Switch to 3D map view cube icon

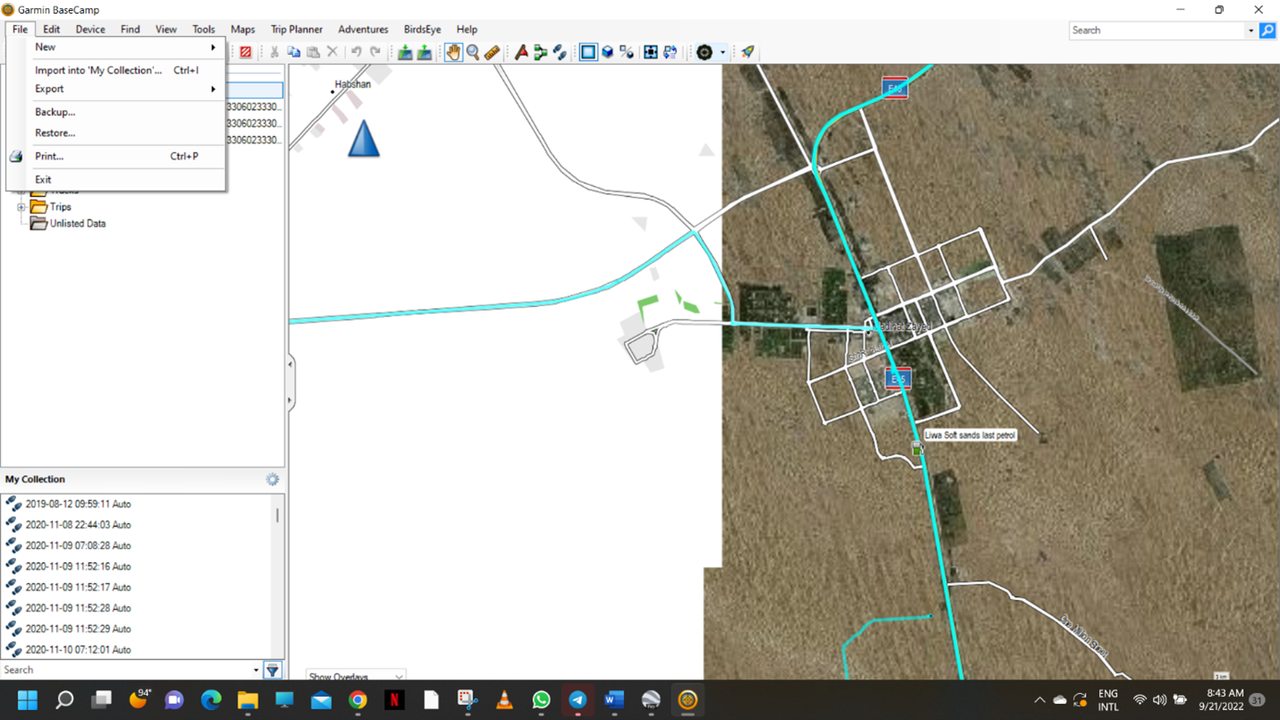click(x=607, y=52)
